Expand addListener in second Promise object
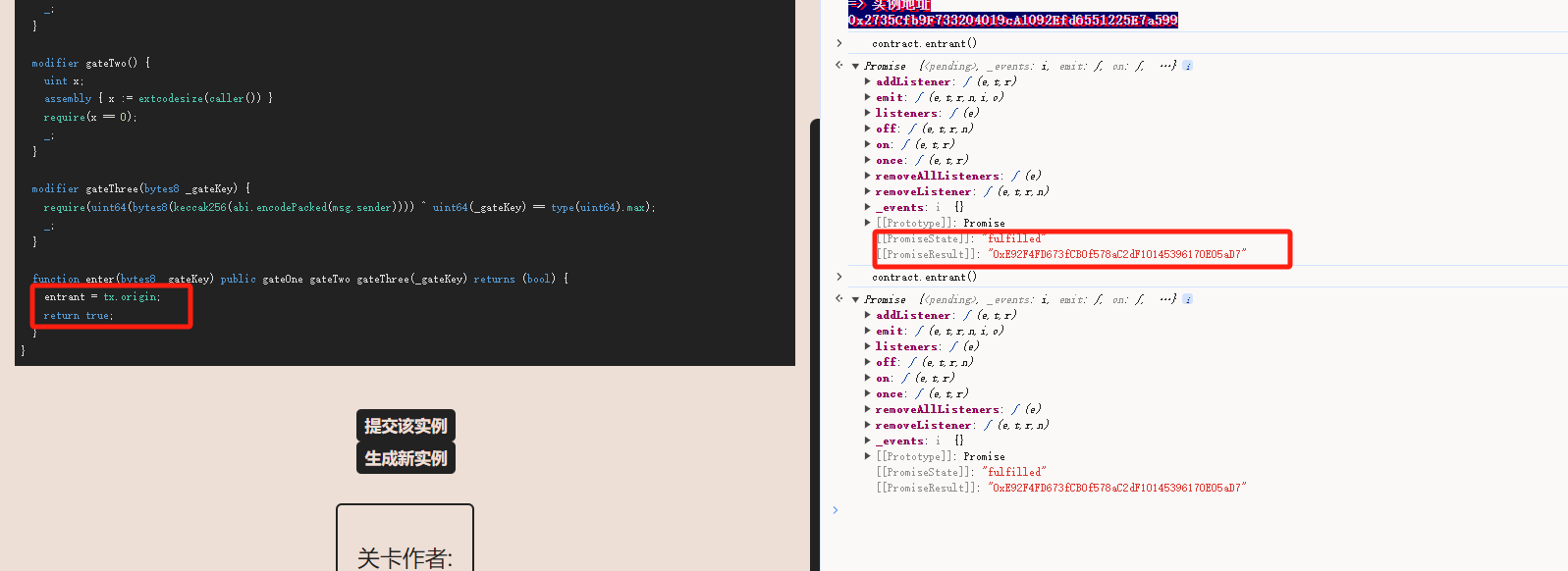The image size is (1568, 571). click(868, 315)
